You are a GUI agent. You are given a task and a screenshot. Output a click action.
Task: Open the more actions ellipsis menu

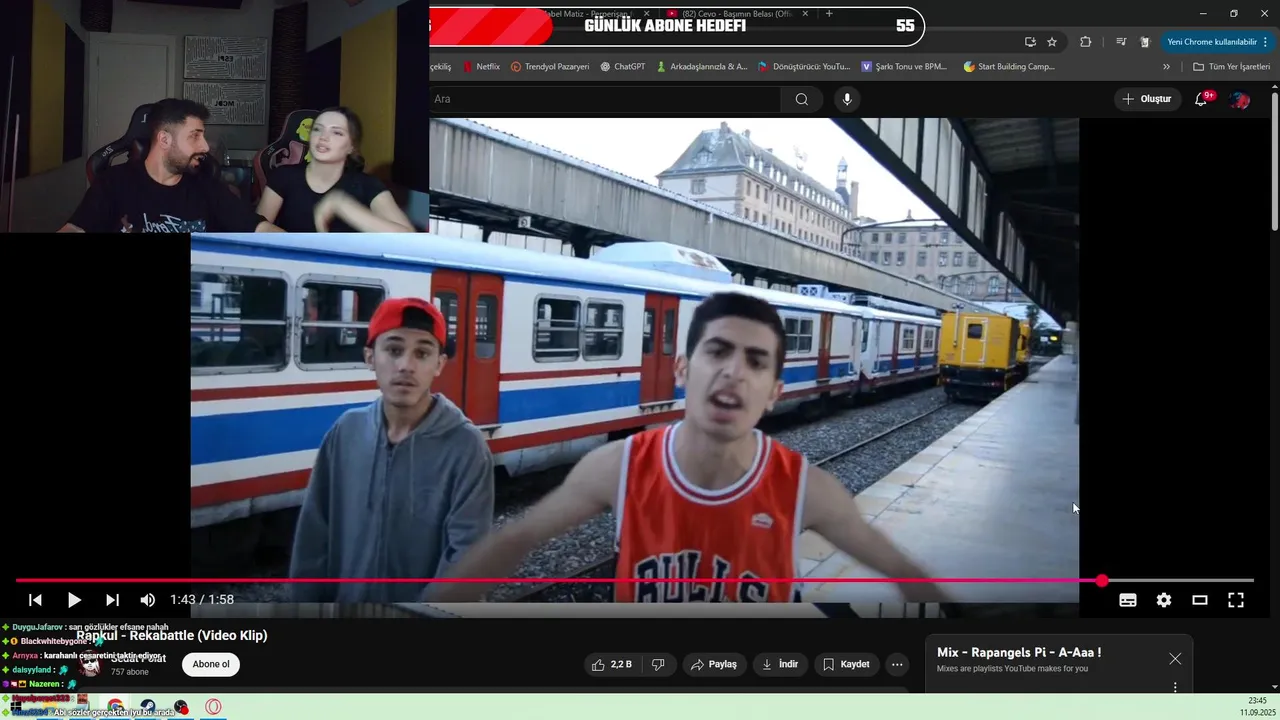(897, 665)
